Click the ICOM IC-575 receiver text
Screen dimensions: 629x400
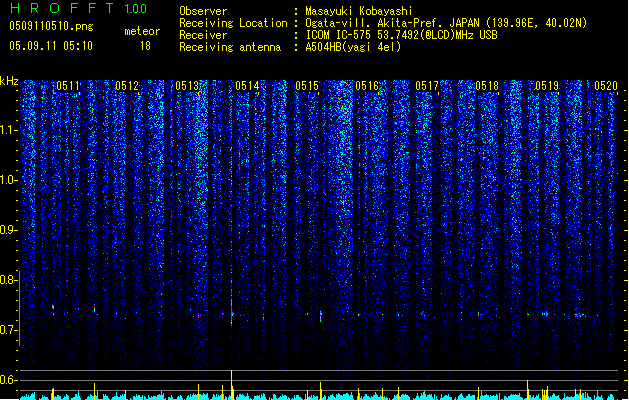pos(402,35)
